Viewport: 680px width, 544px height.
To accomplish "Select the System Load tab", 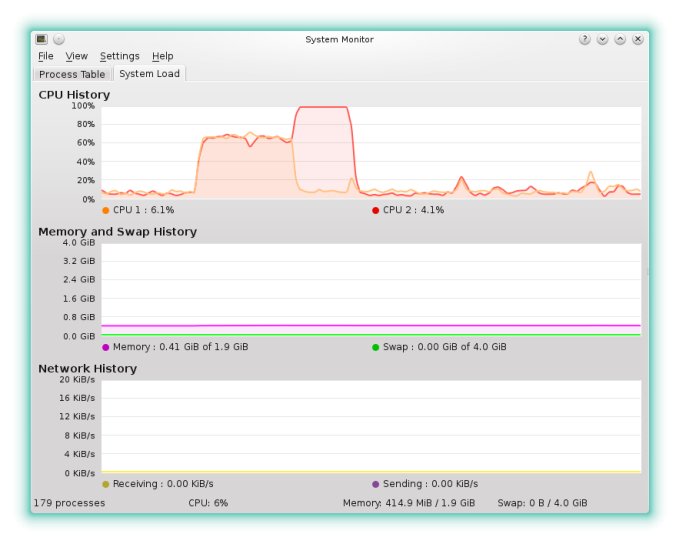I will coord(149,74).
